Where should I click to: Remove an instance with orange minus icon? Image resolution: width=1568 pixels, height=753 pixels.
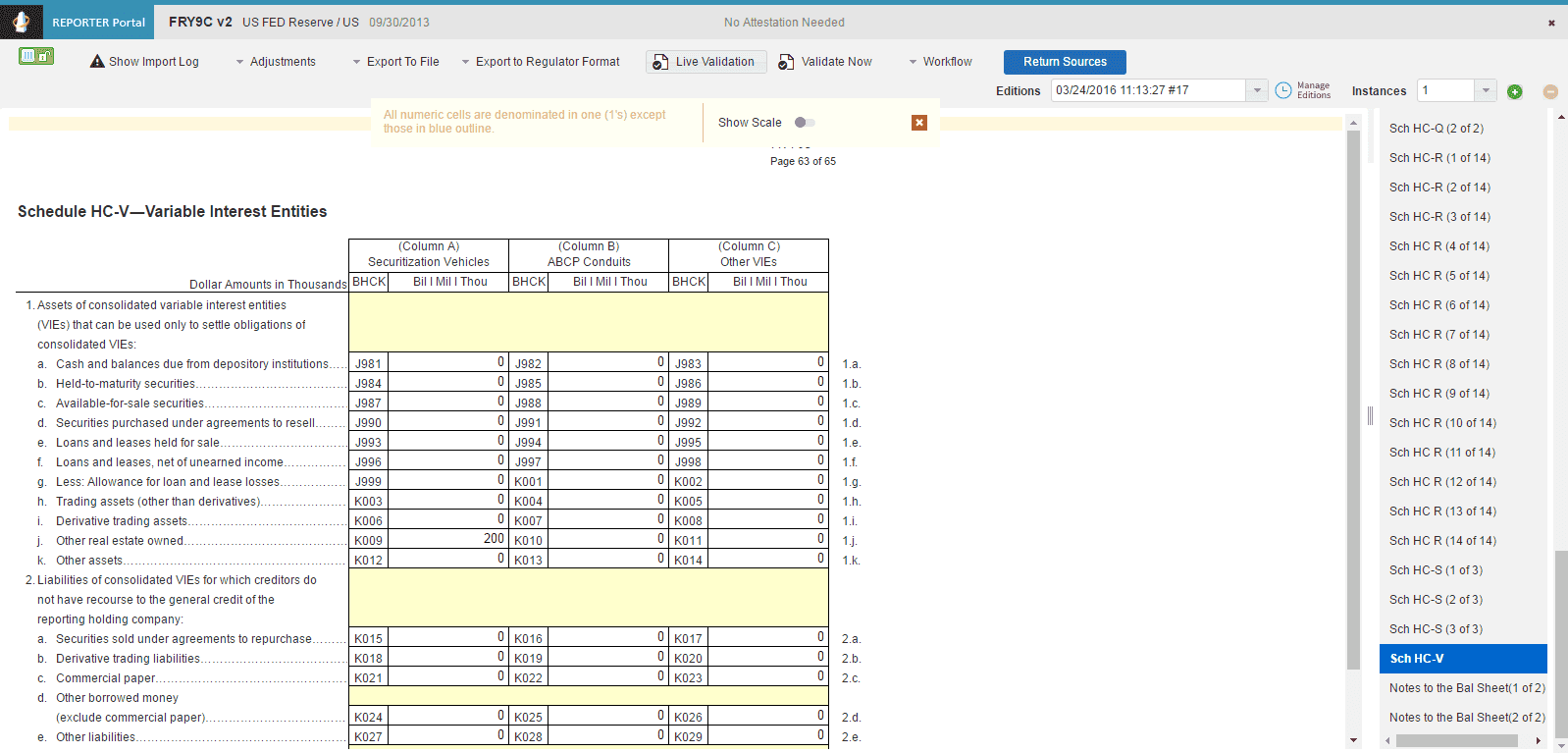tap(1550, 91)
